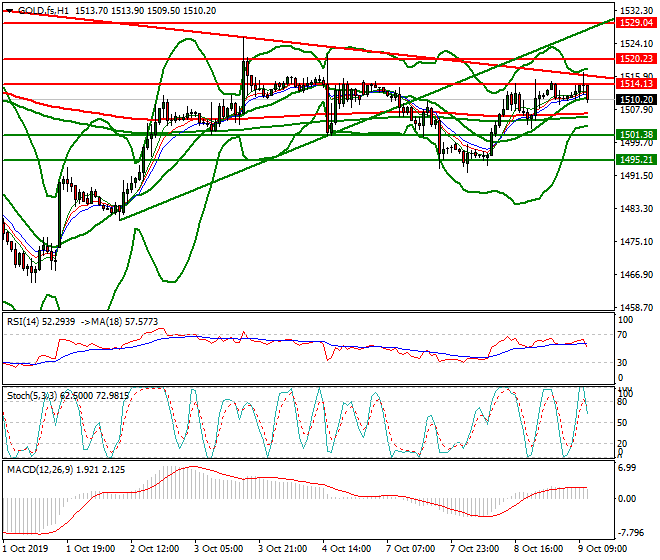Click the RSI(14) 52.2939 indicator label
The width and height of the screenshot is (660, 560).
pyautogui.click(x=41, y=322)
